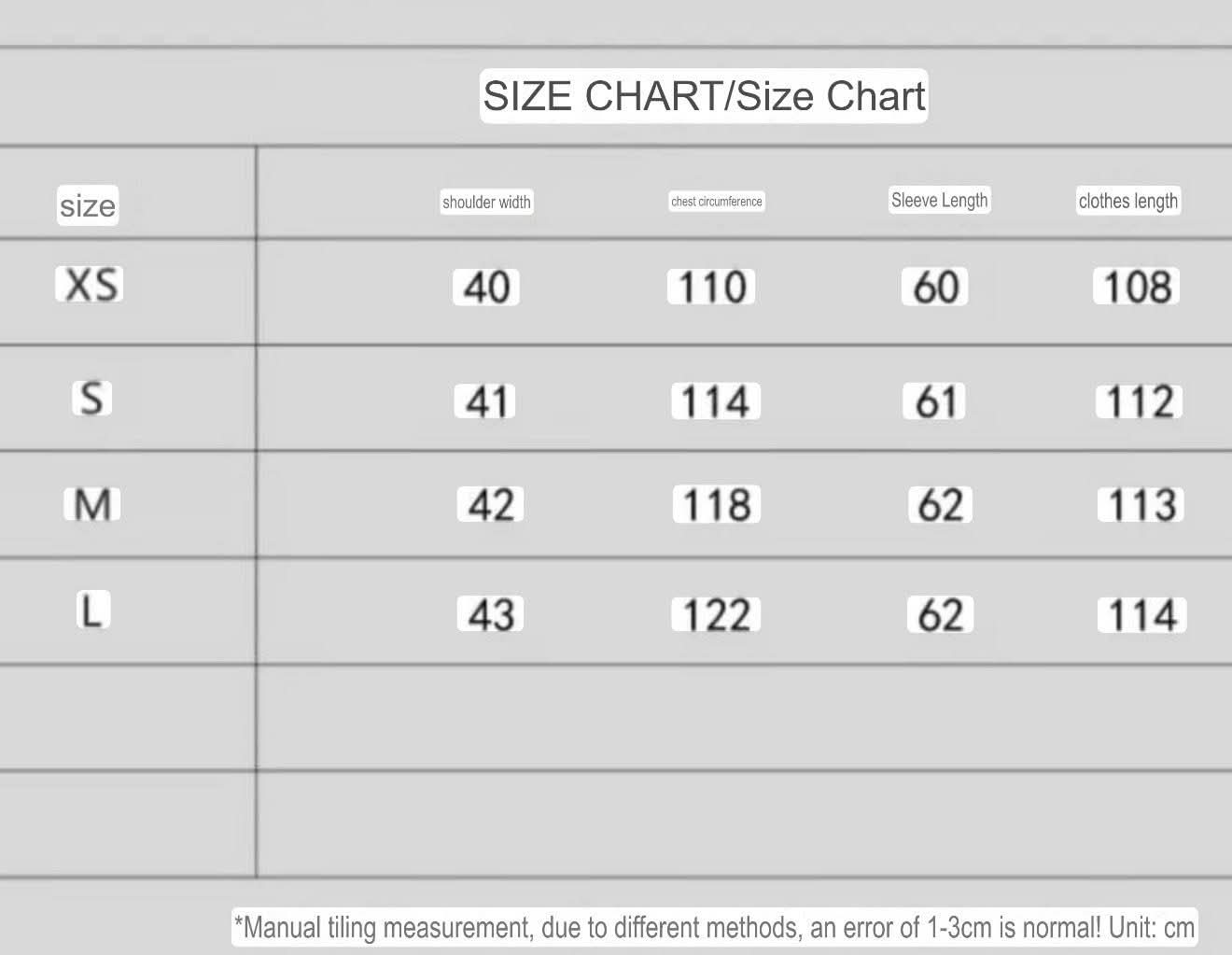This screenshot has height=955, width=1232.
Task: Select the Sleeve Length column header
Action: pos(939,200)
